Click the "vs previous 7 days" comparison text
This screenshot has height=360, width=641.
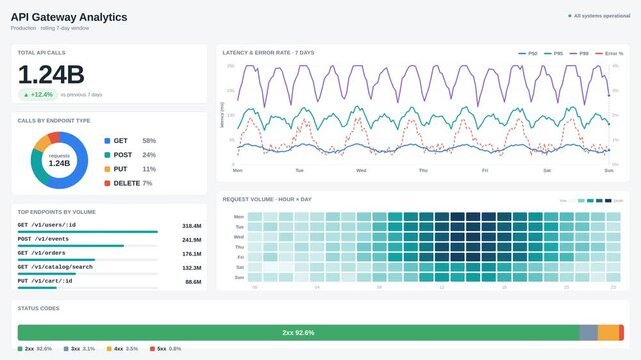[x=81, y=95]
